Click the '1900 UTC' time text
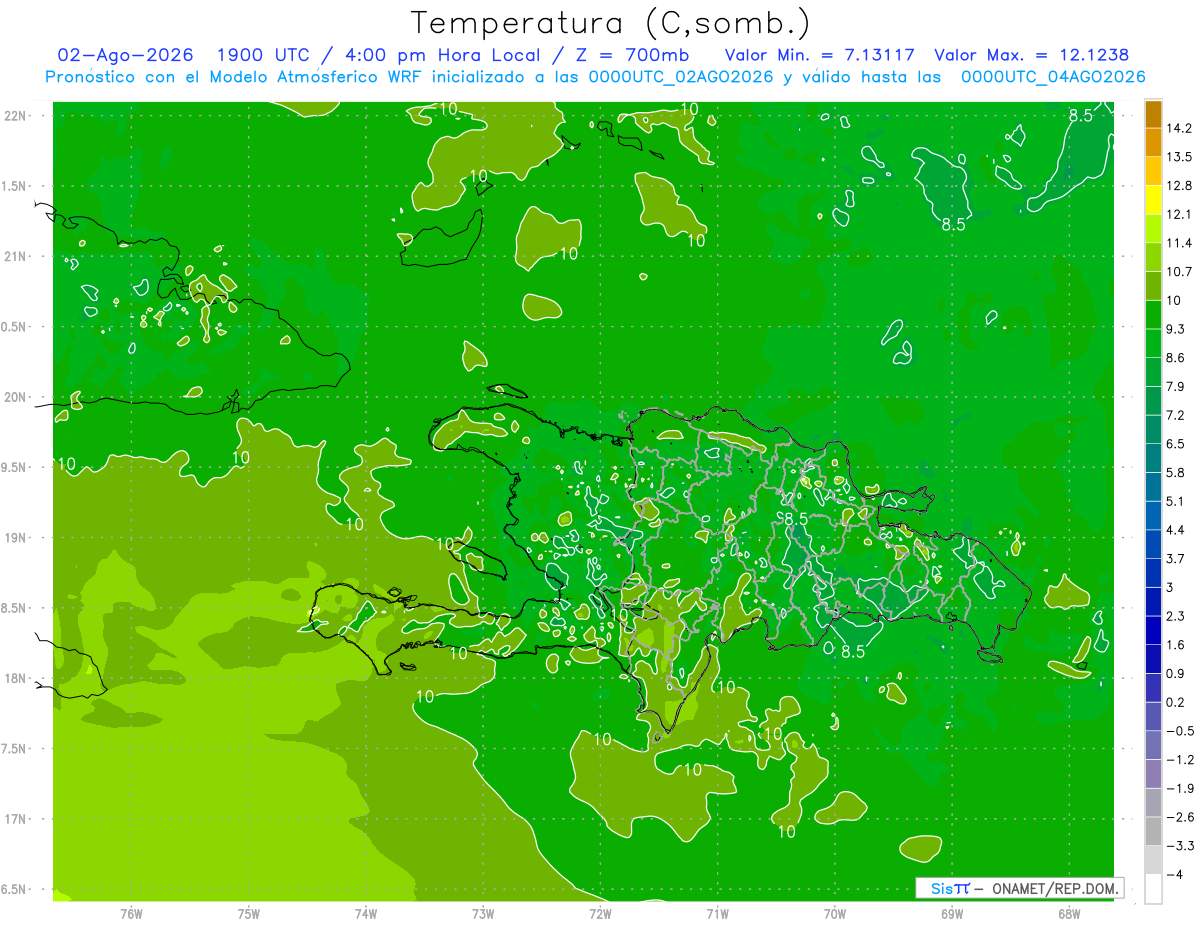 262,55
